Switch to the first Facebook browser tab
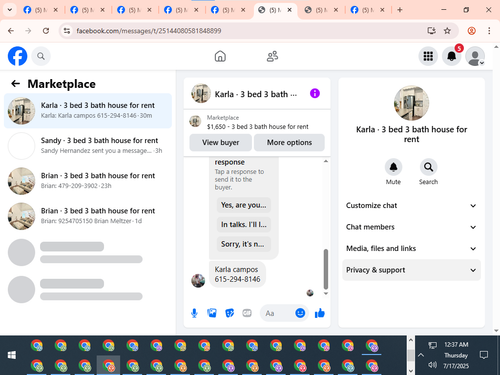Image resolution: width=500 pixels, height=375 pixels. point(41,10)
